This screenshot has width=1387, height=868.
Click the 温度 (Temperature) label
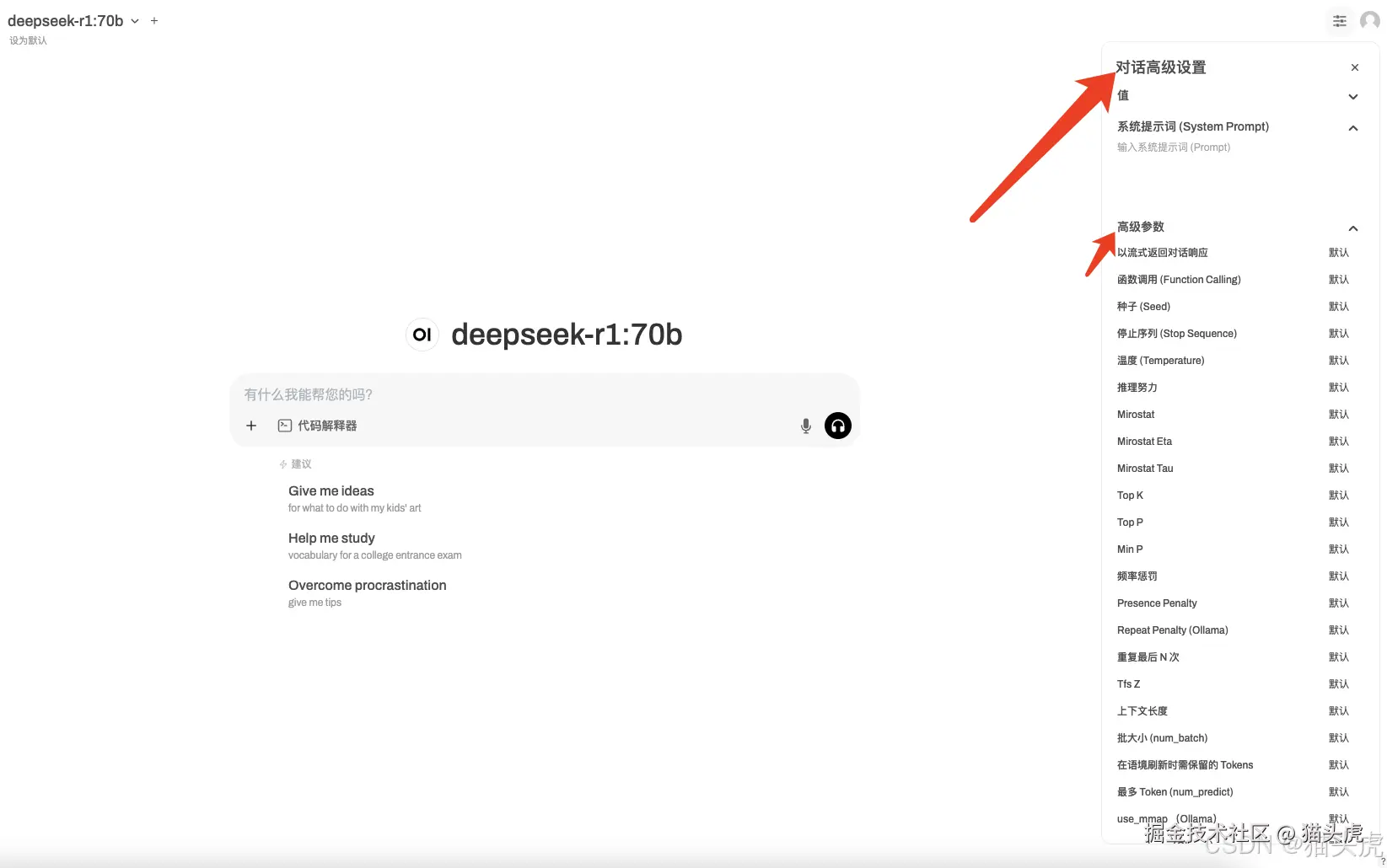pos(1161,361)
